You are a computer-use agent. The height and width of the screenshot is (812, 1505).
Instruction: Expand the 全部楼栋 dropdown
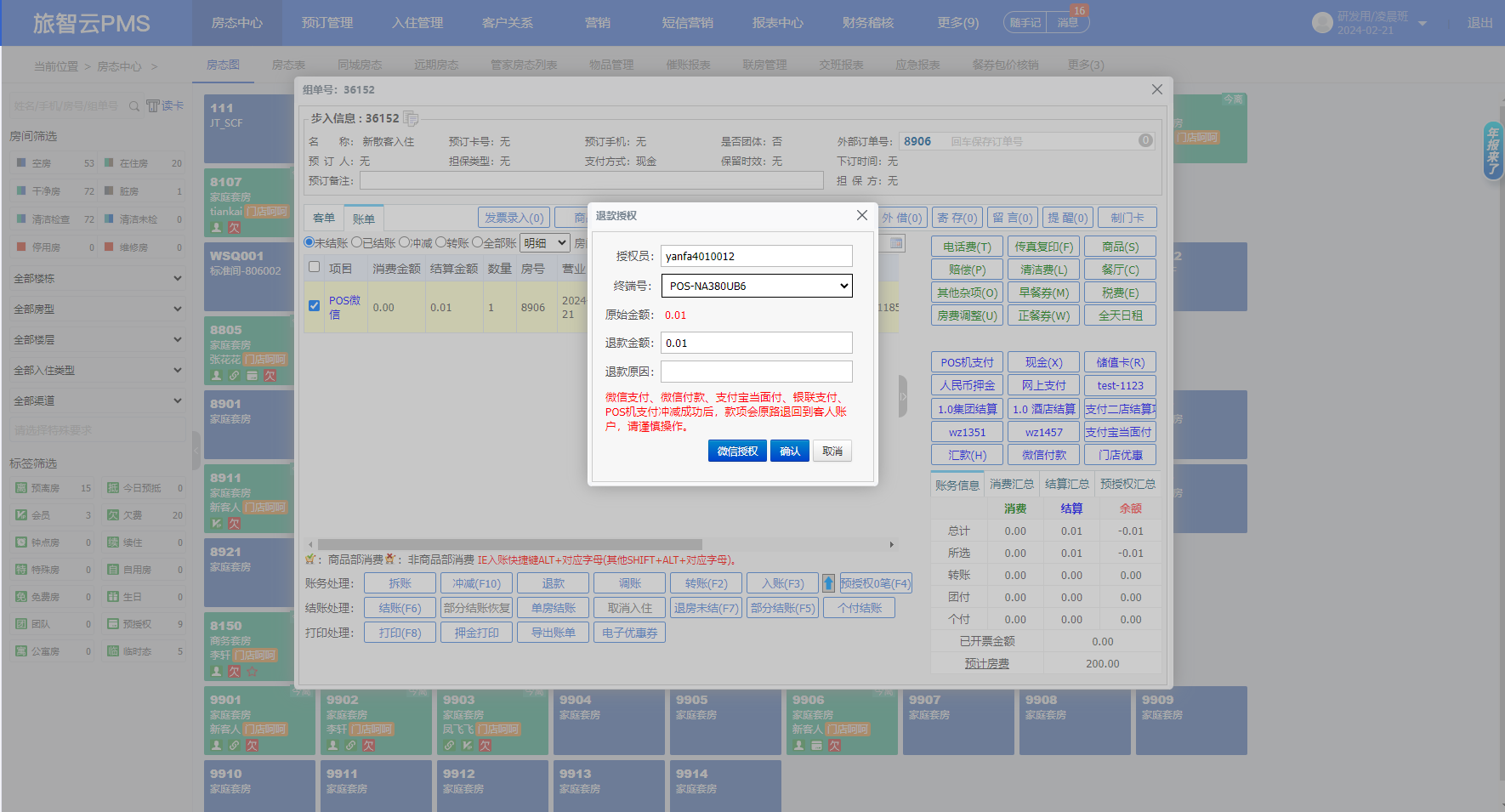coord(97,278)
